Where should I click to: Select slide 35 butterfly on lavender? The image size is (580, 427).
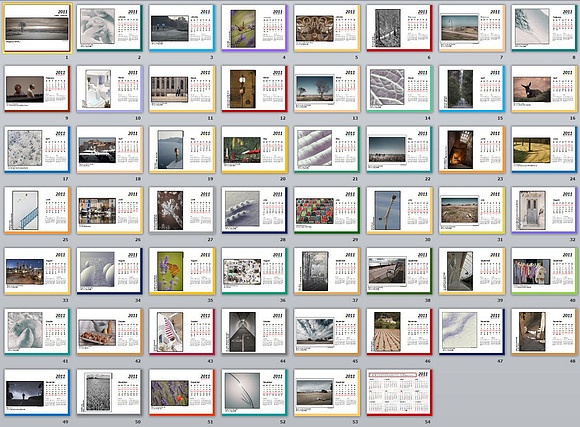click(x=182, y=271)
